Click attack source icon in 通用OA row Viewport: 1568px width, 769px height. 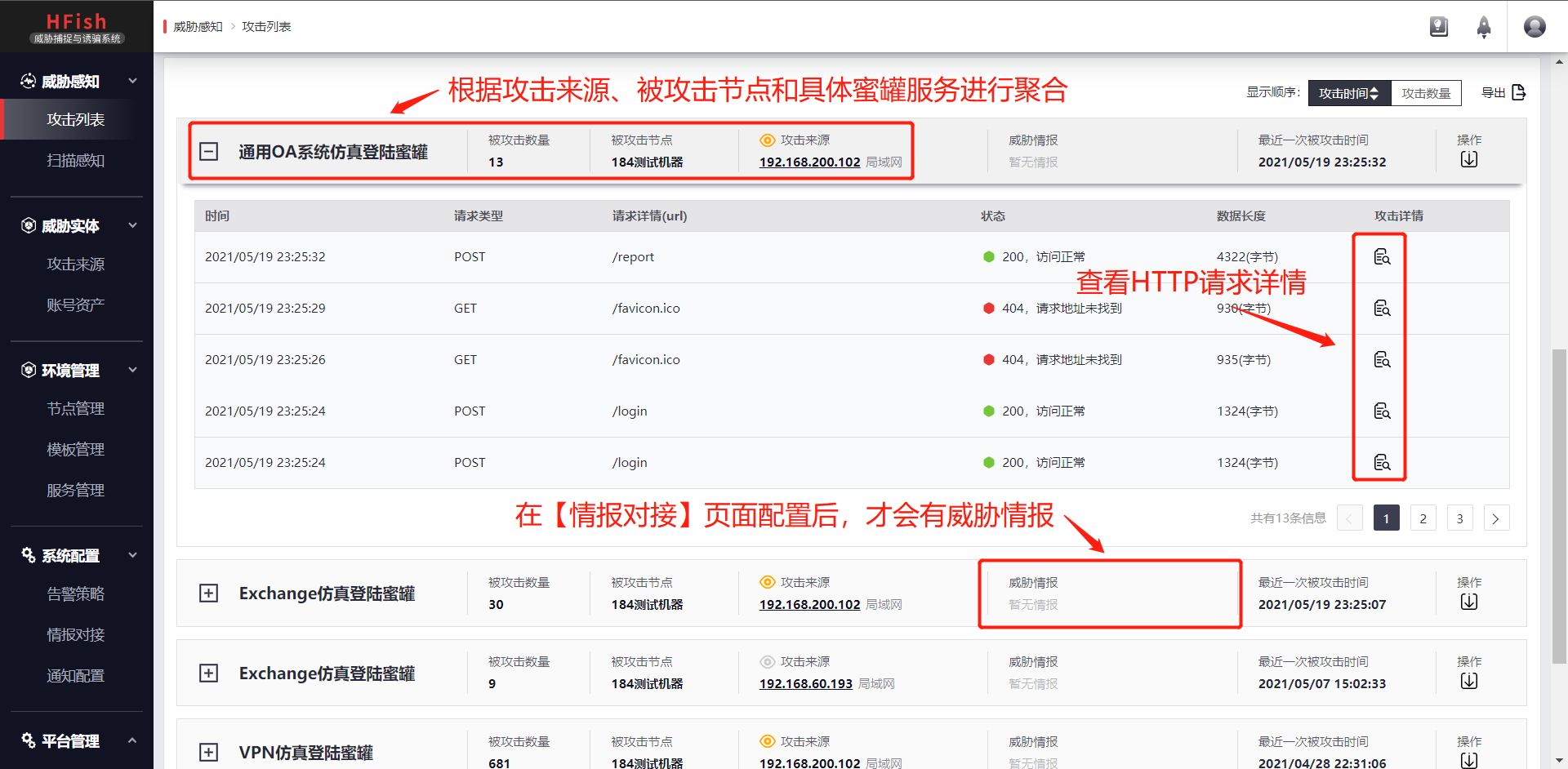point(767,140)
